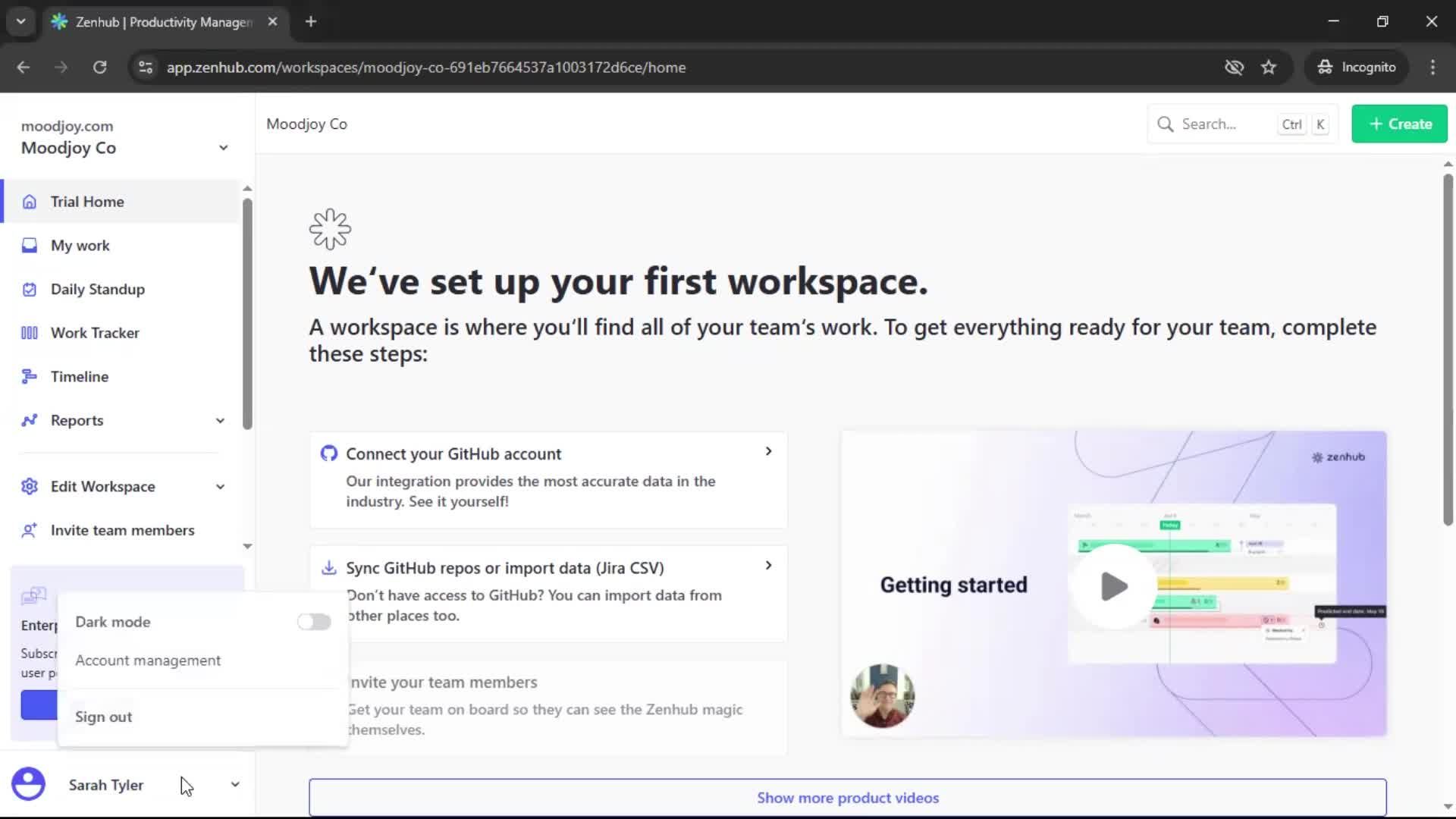Click the Daily Standup calendar icon
Screen dimensions: 1456x819
pos(30,290)
